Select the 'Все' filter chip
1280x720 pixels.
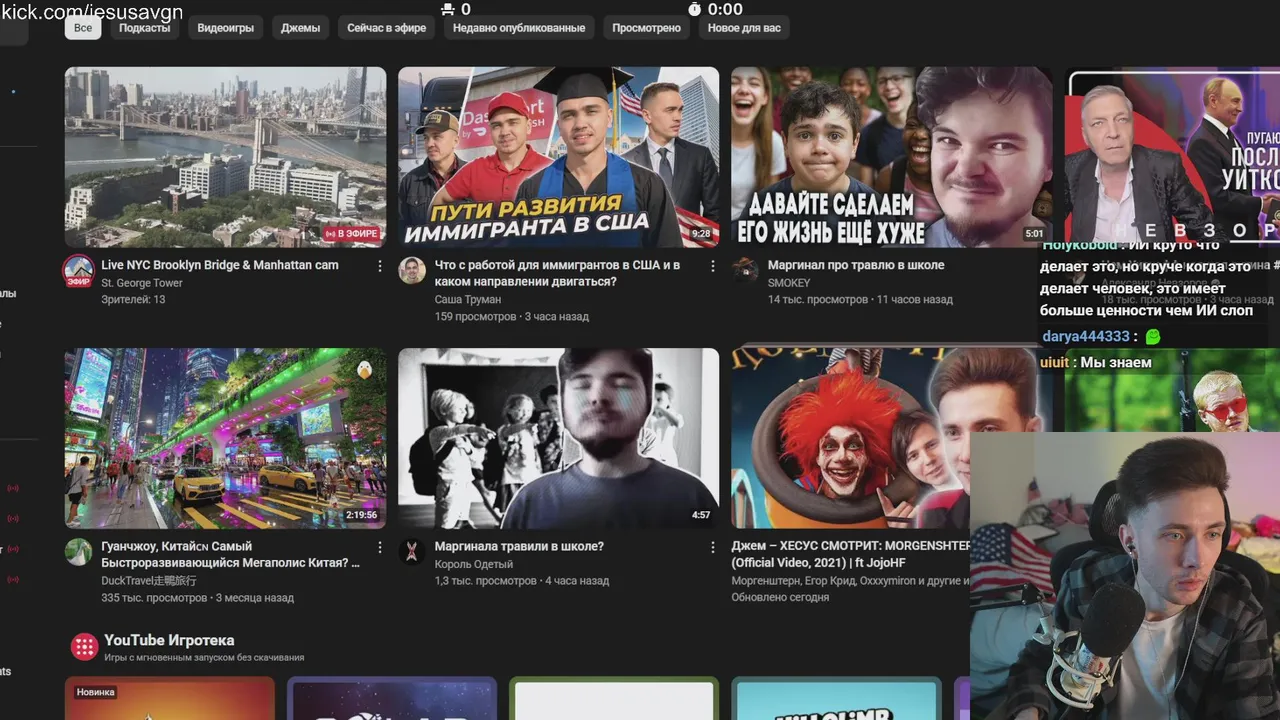tap(83, 28)
